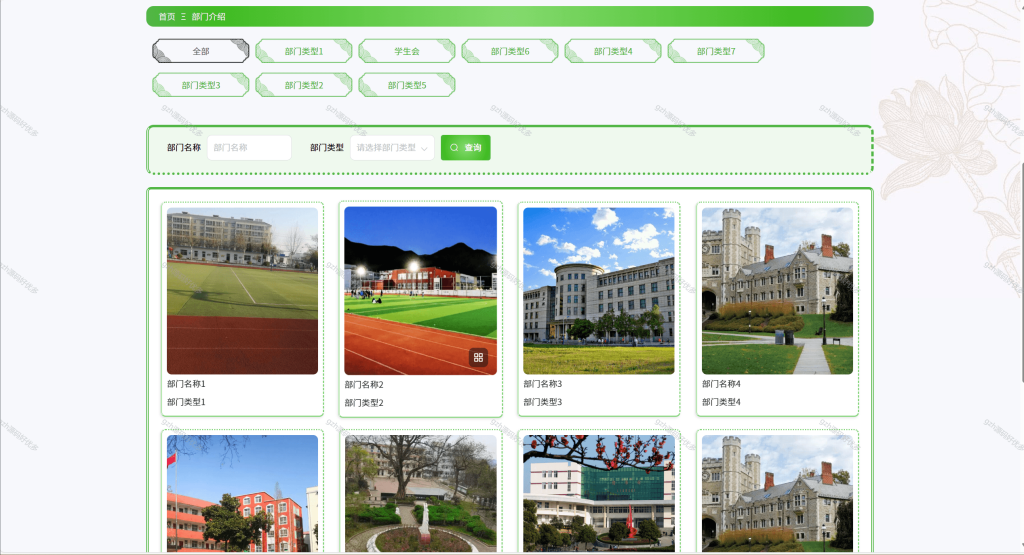1024x555 pixels.
Task: Click the green 查询 search button
Action: [466, 148]
